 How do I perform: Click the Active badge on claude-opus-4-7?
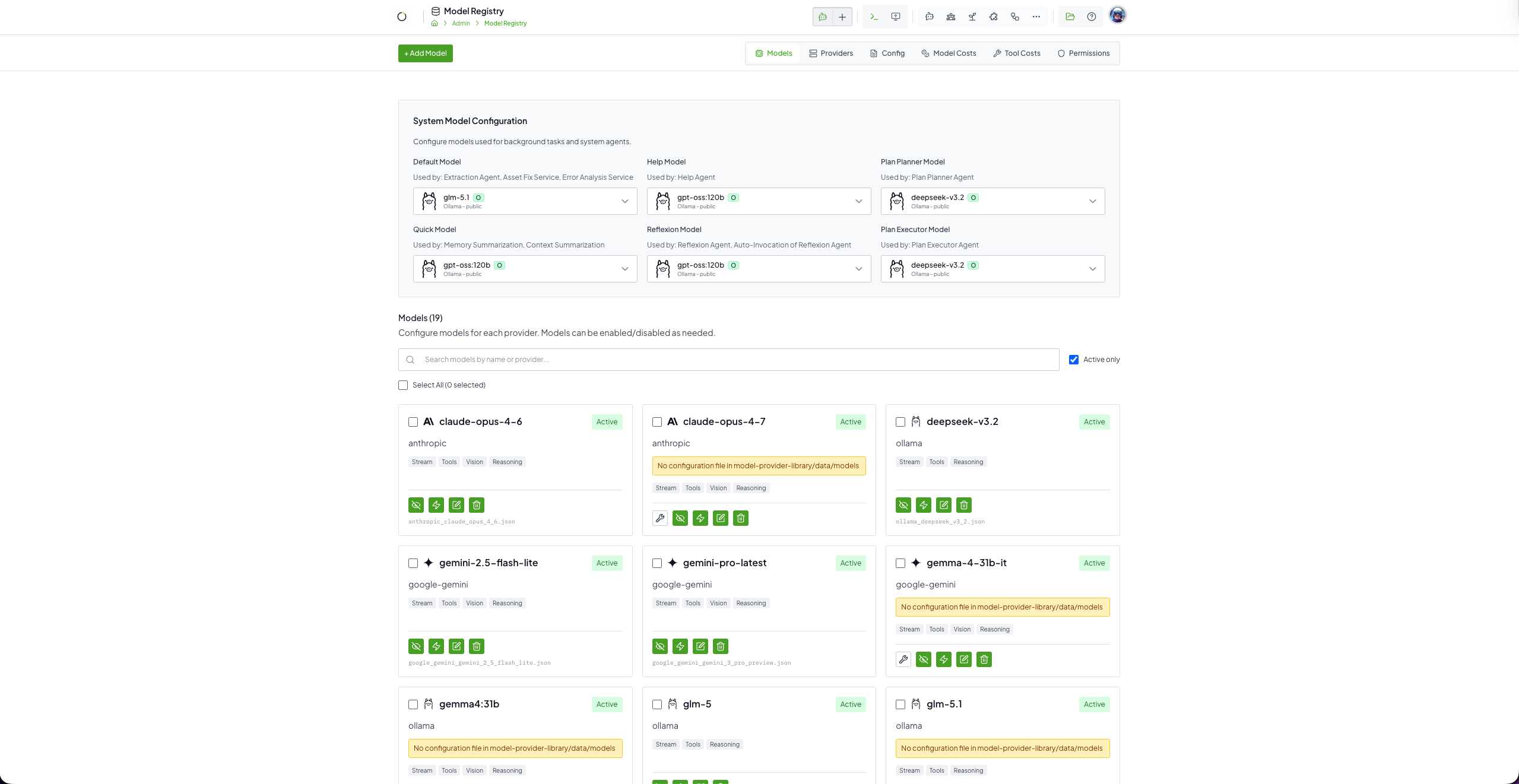pyautogui.click(x=851, y=422)
